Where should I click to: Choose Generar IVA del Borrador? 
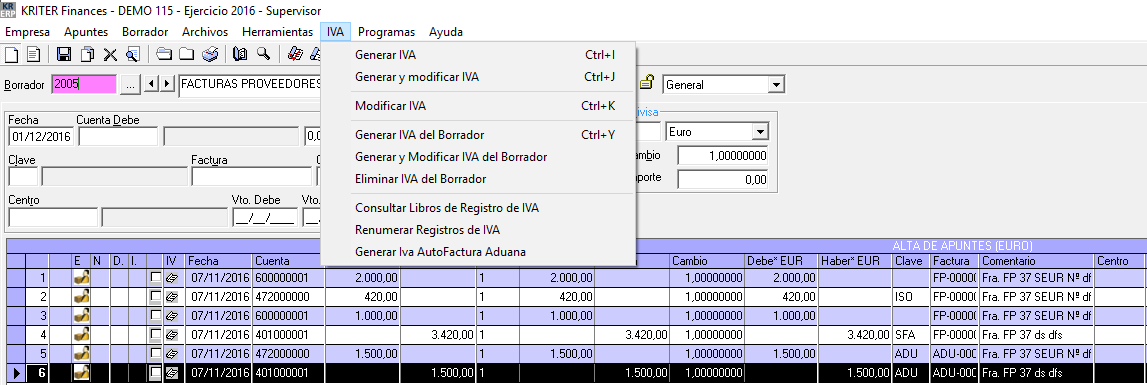pyautogui.click(x=478, y=135)
